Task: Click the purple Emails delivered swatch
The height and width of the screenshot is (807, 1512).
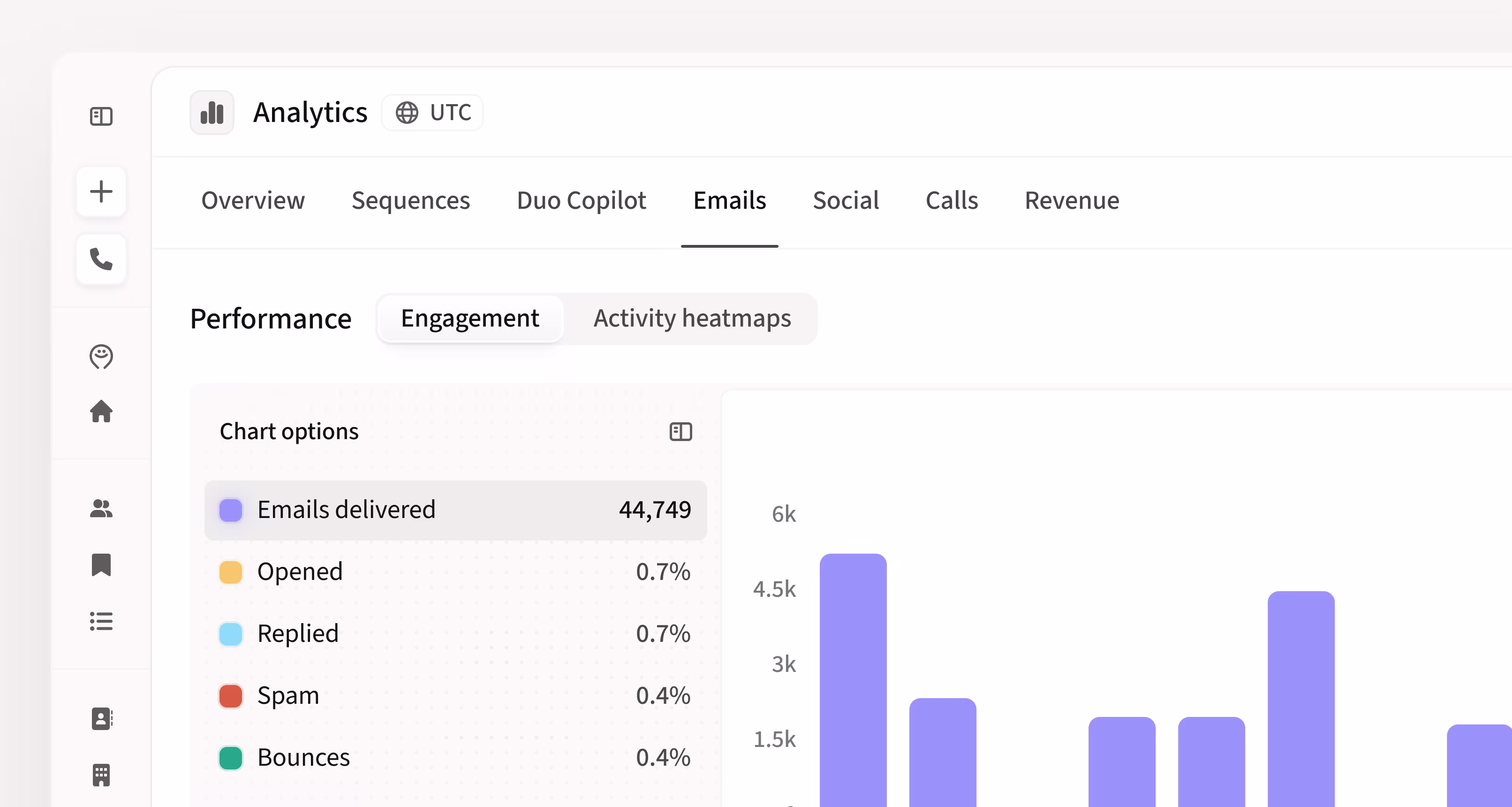Action: coord(231,510)
